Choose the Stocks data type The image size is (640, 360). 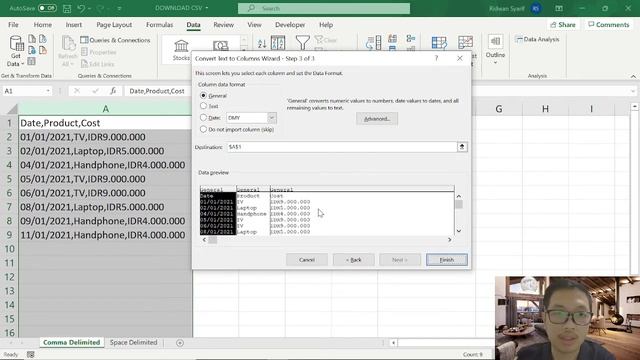(181, 50)
